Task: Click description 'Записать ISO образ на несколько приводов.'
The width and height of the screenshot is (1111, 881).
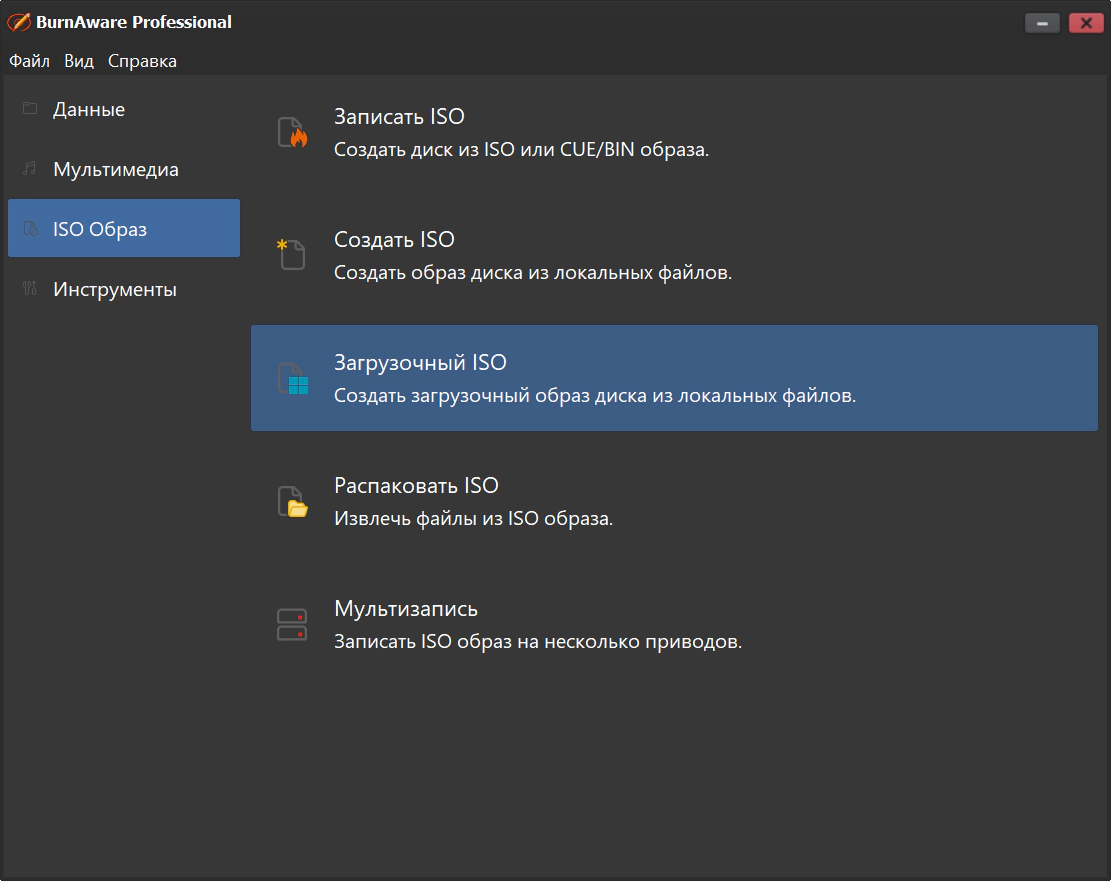Action: [x=538, y=641]
